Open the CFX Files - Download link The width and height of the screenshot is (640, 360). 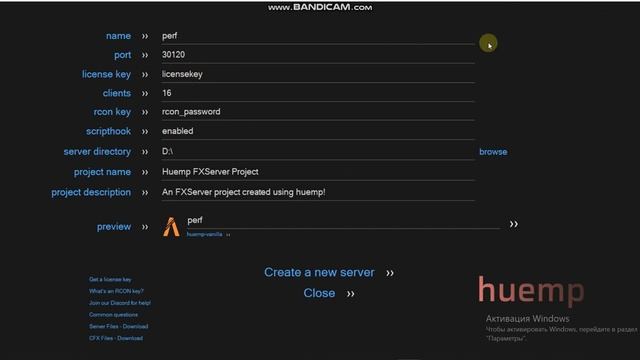(x=116, y=338)
